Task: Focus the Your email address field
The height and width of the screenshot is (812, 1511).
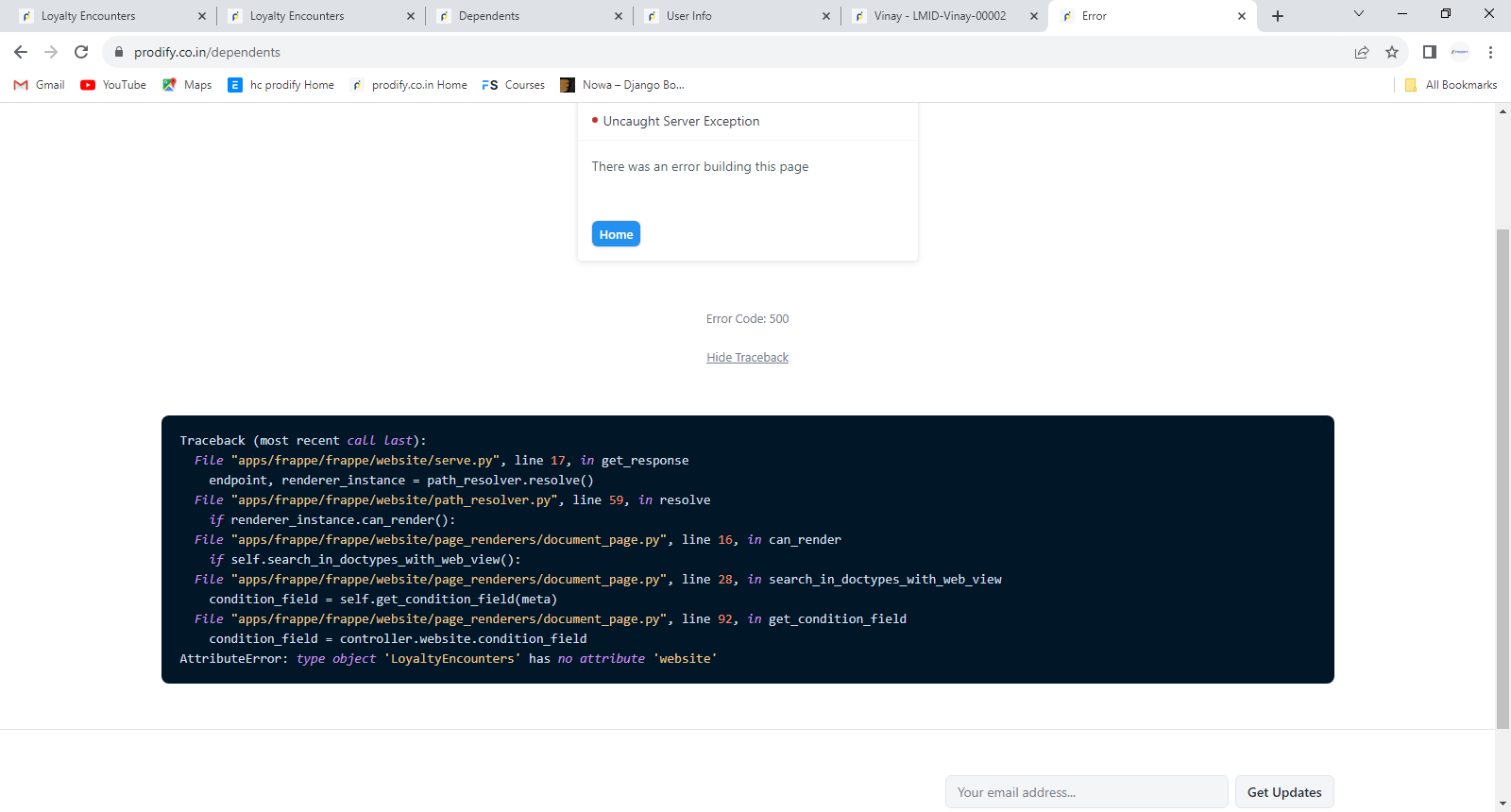Action: tap(1086, 792)
